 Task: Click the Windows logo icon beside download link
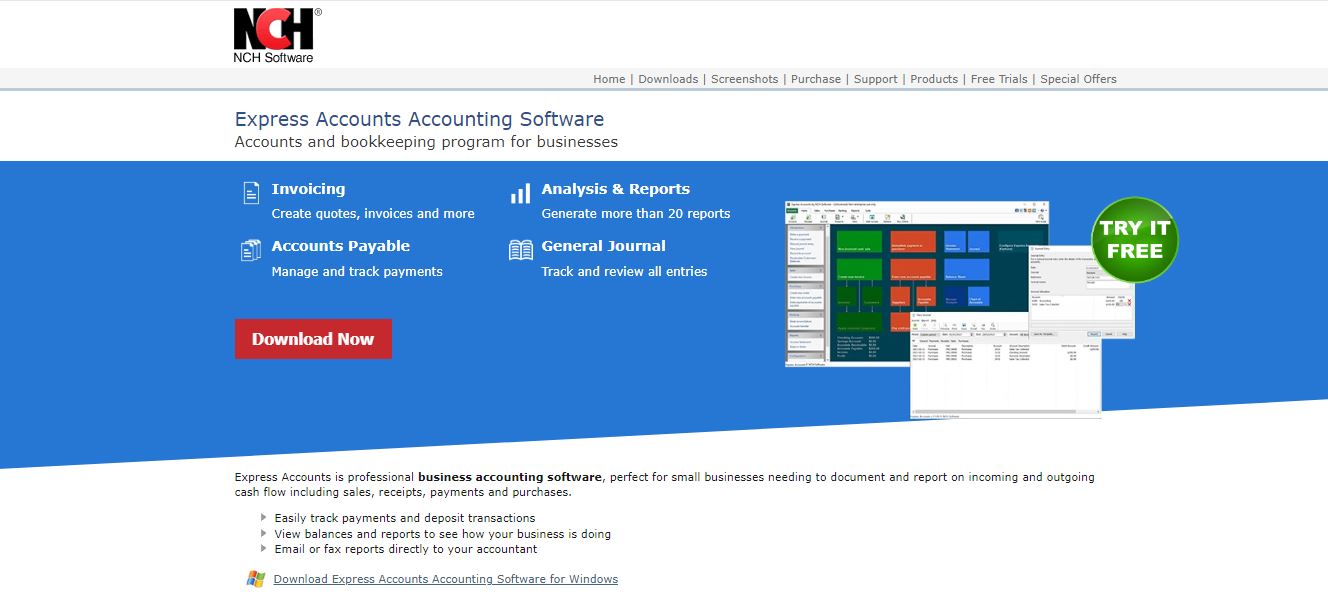256,579
